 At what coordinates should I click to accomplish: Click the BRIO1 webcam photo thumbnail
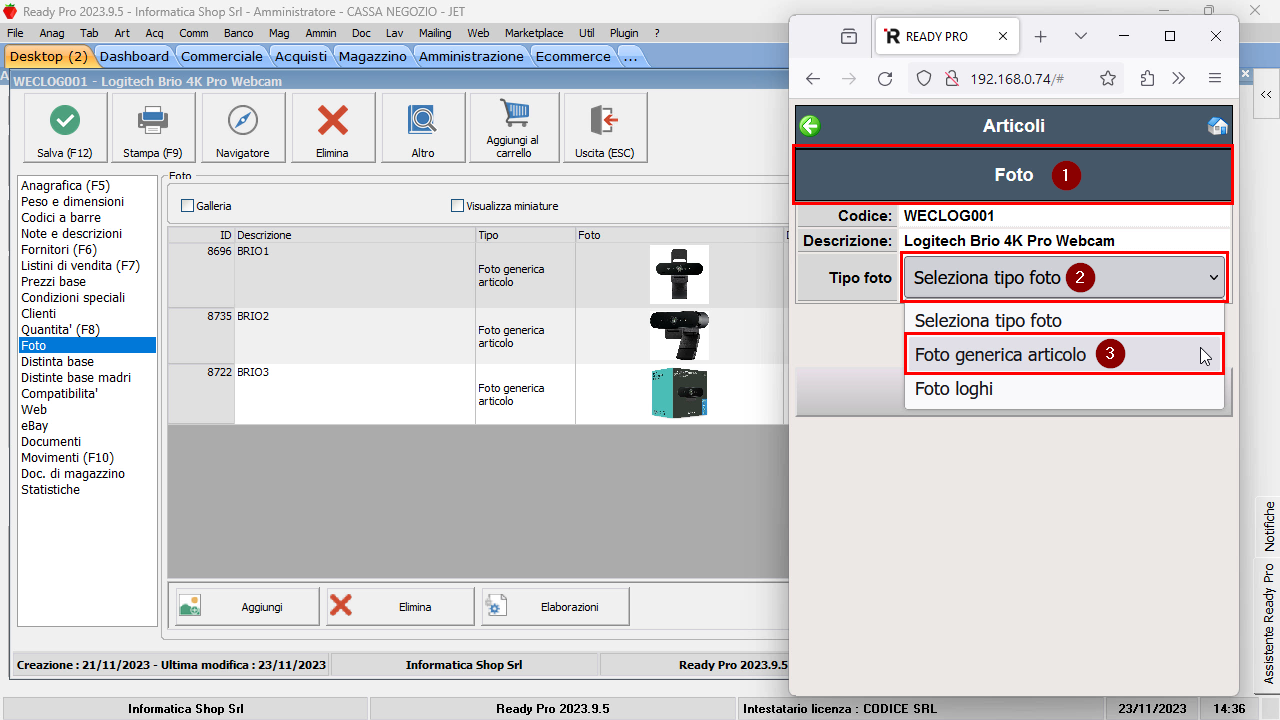point(679,274)
